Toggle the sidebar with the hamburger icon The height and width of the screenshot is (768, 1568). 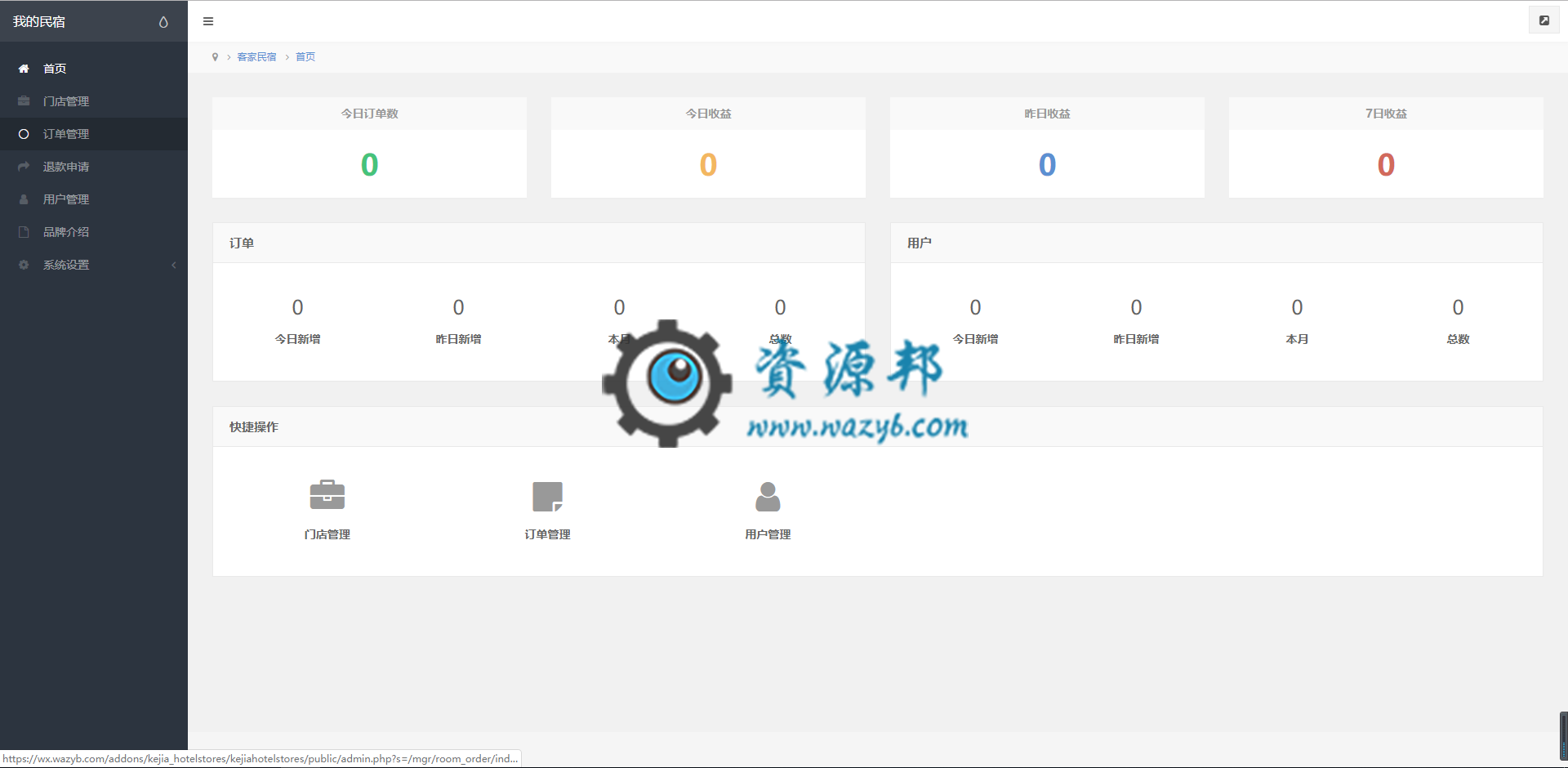pyautogui.click(x=208, y=21)
